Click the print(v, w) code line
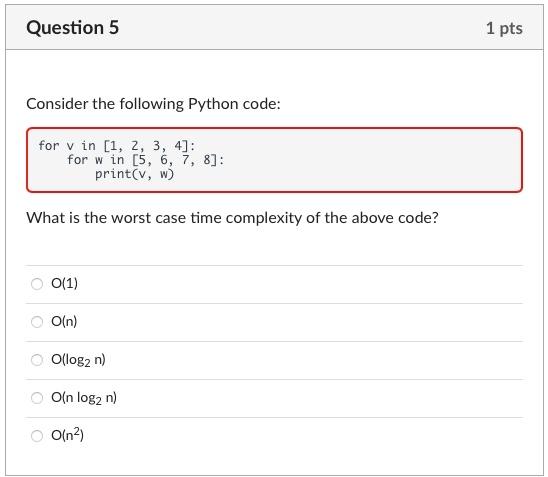The width and height of the screenshot is (548, 477). [135, 174]
